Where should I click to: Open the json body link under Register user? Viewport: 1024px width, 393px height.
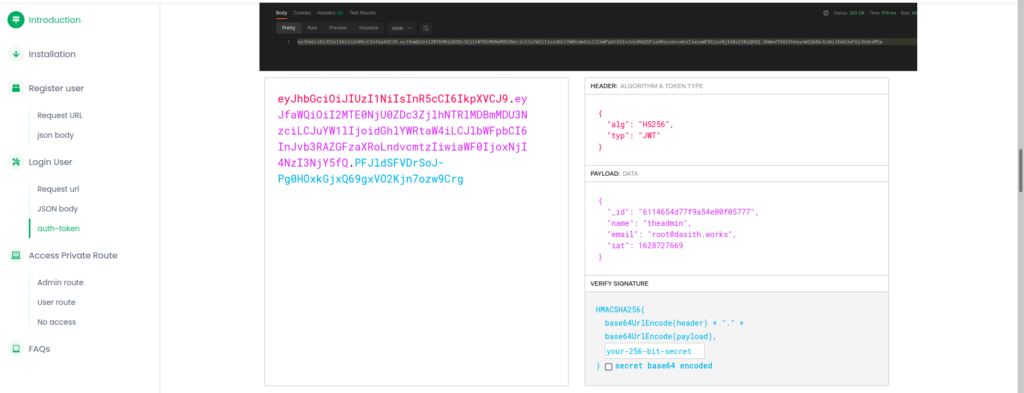[56, 135]
